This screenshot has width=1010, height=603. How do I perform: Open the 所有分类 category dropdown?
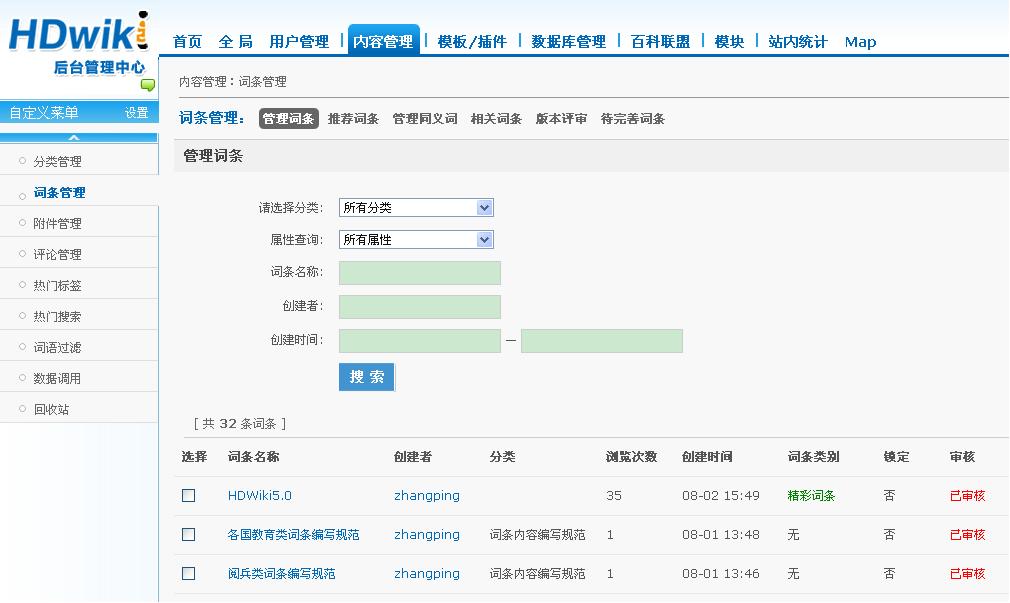[x=416, y=207]
